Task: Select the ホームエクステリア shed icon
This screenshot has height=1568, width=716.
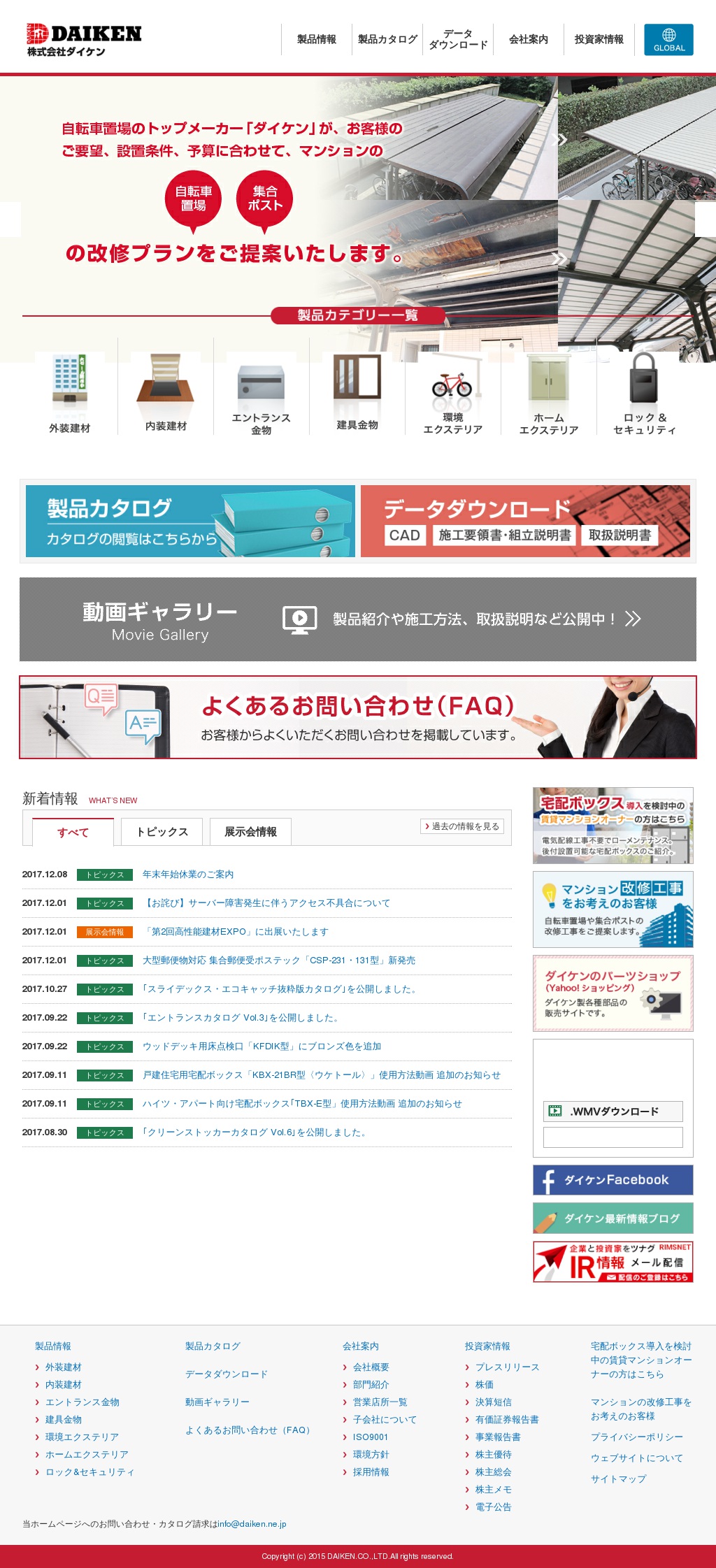Action: (548, 378)
